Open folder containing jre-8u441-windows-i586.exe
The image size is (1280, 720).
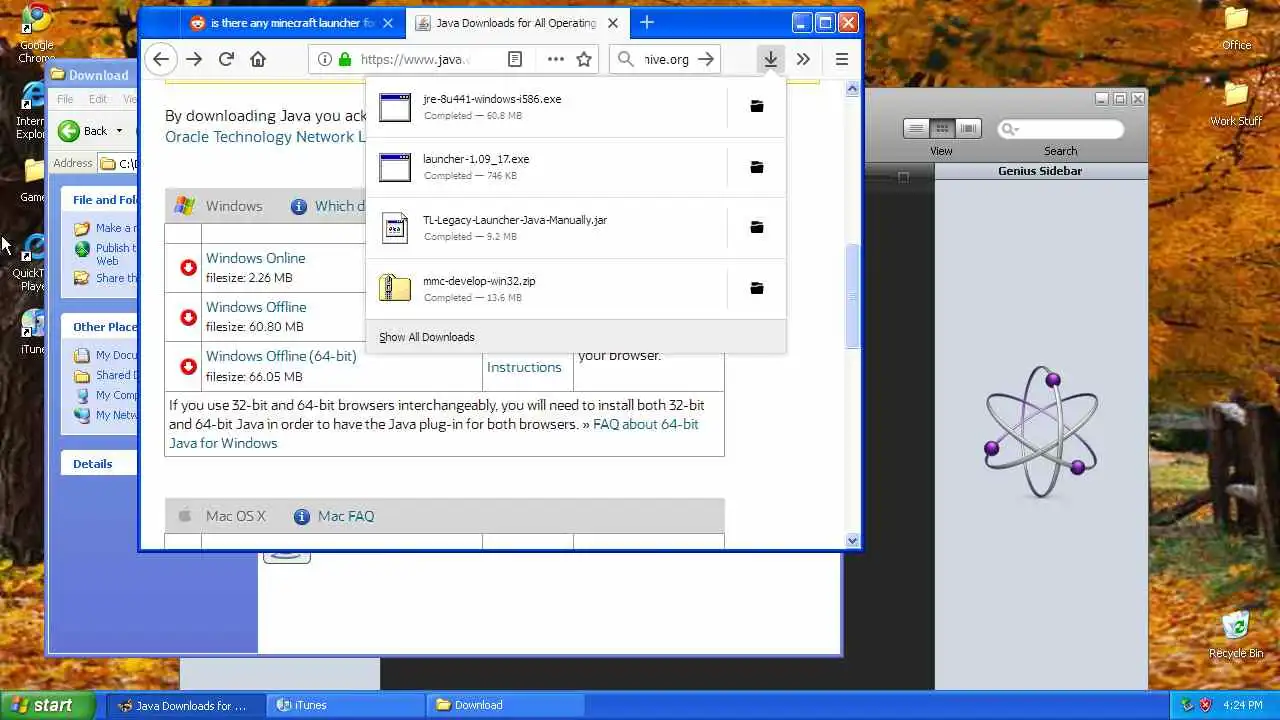click(757, 106)
